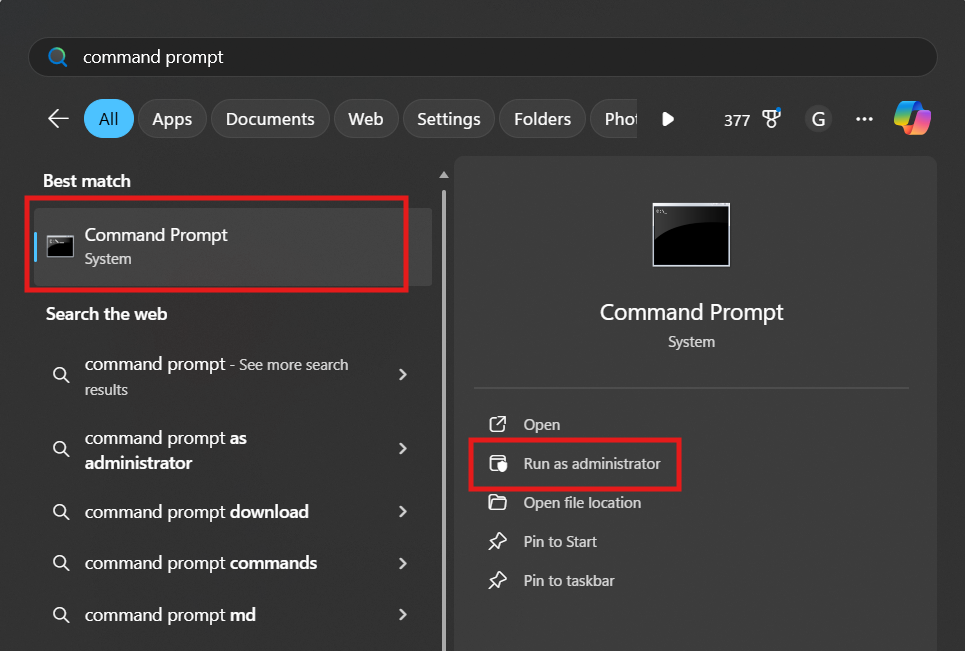Click the back arrow icon
The width and height of the screenshot is (965, 651).
pos(58,119)
